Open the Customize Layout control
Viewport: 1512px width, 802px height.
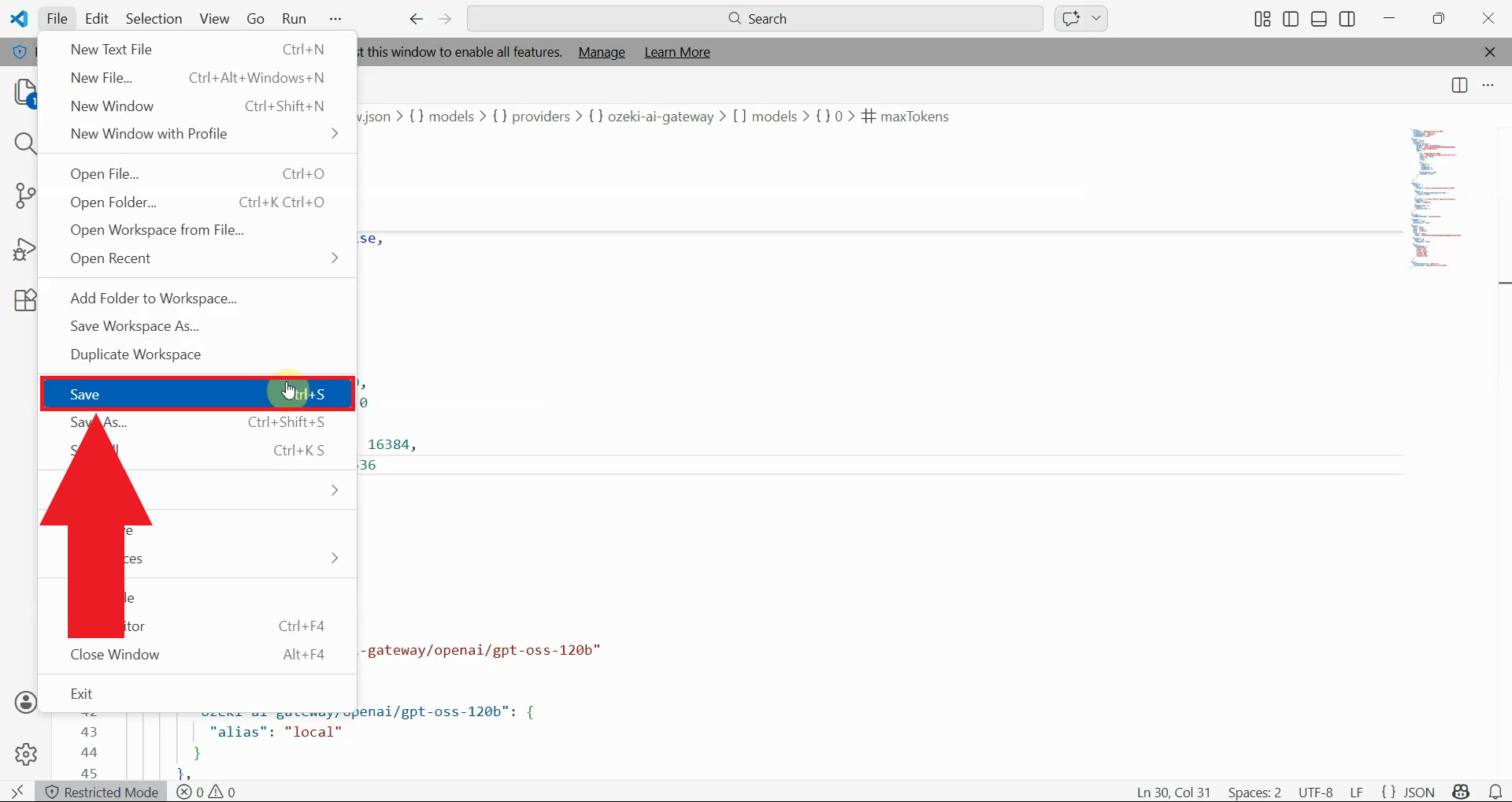(x=1261, y=19)
